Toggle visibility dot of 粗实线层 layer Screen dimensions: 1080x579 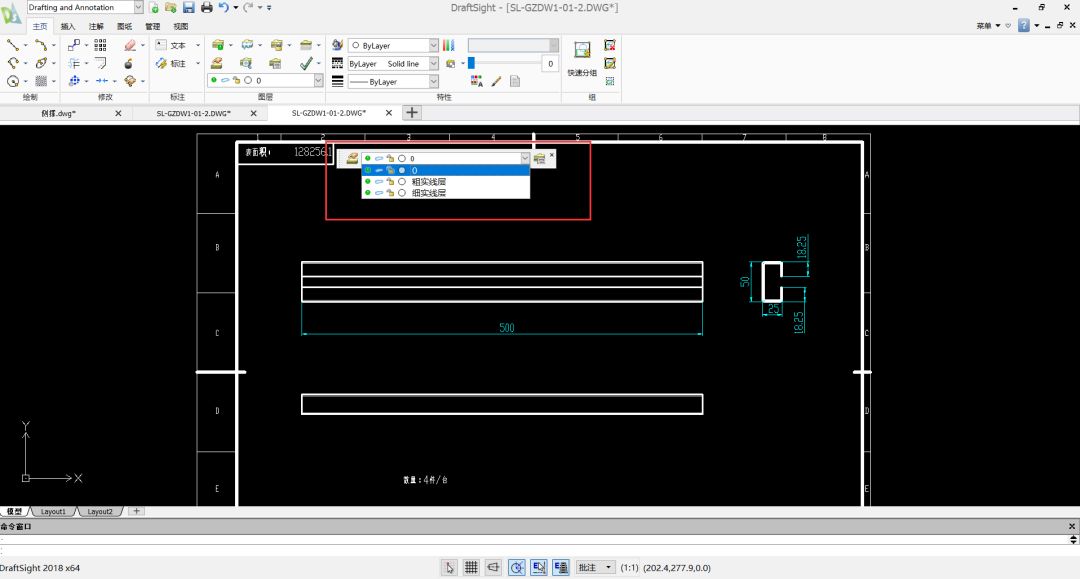click(368, 182)
